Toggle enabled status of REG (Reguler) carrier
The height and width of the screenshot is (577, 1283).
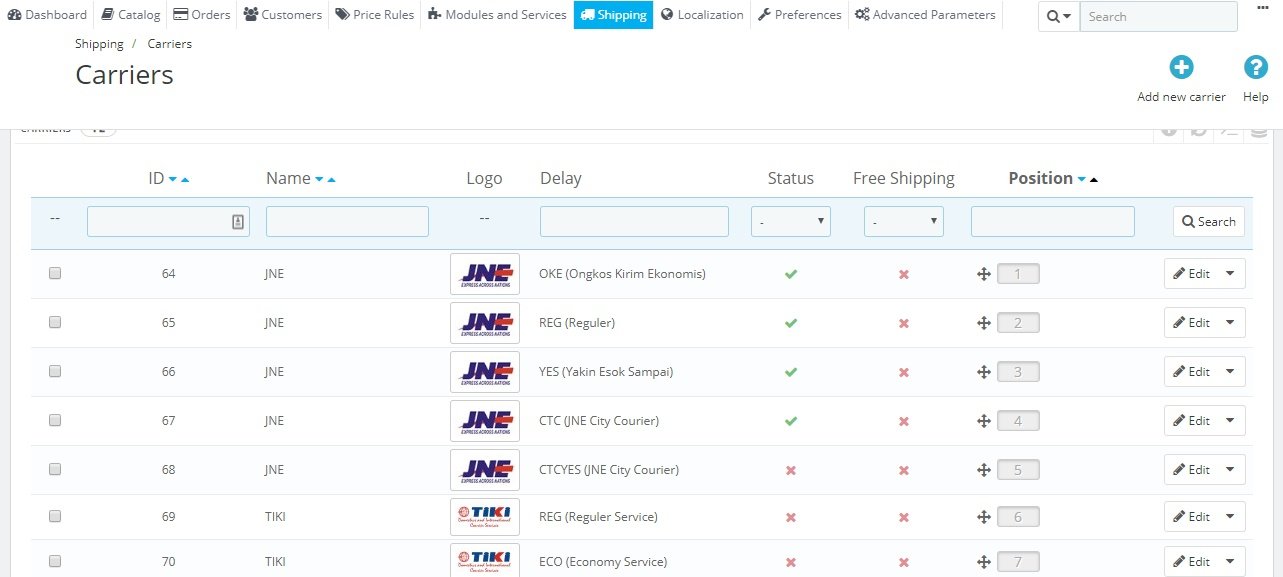click(x=791, y=323)
